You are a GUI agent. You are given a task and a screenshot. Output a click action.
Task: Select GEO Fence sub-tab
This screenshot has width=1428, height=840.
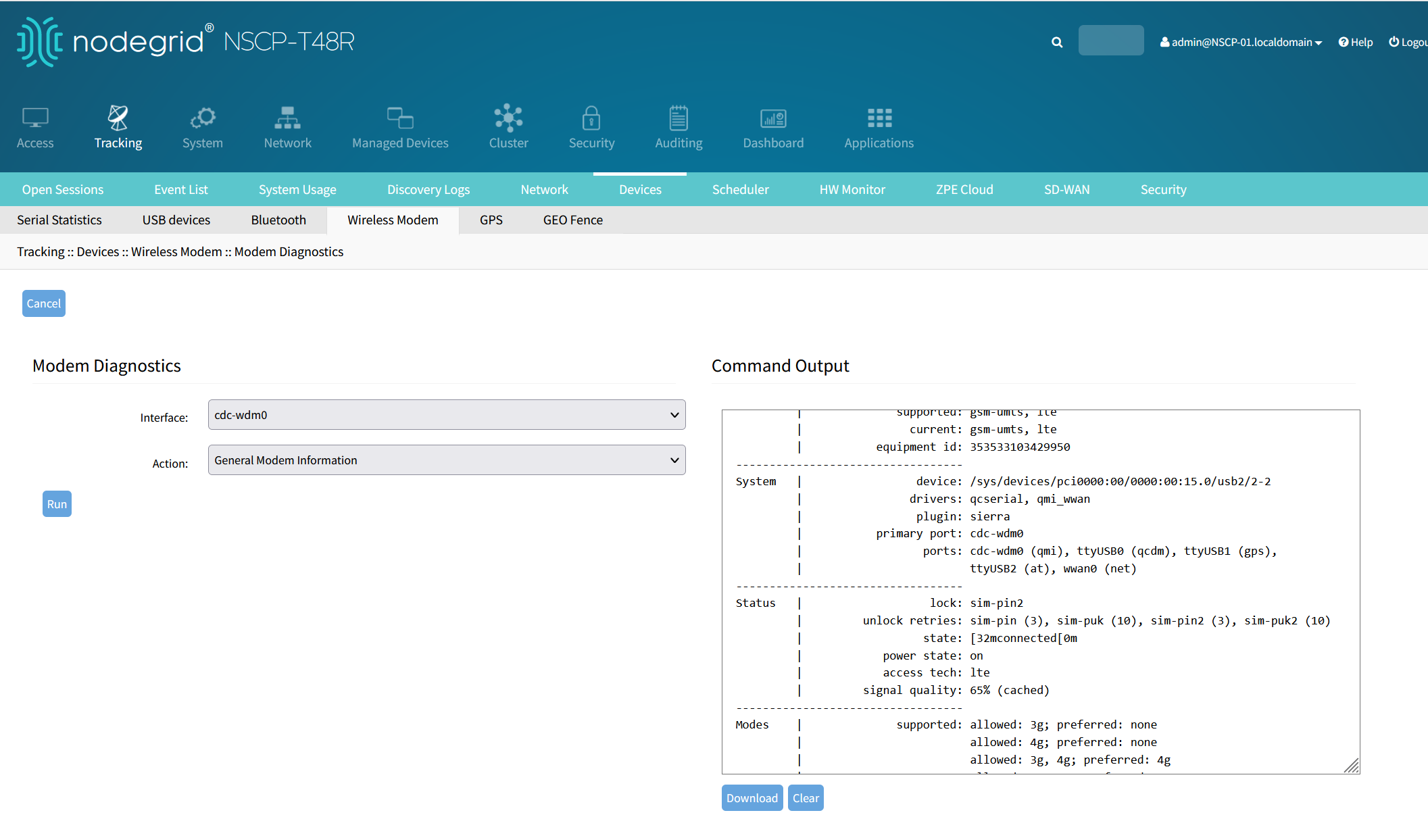point(573,220)
